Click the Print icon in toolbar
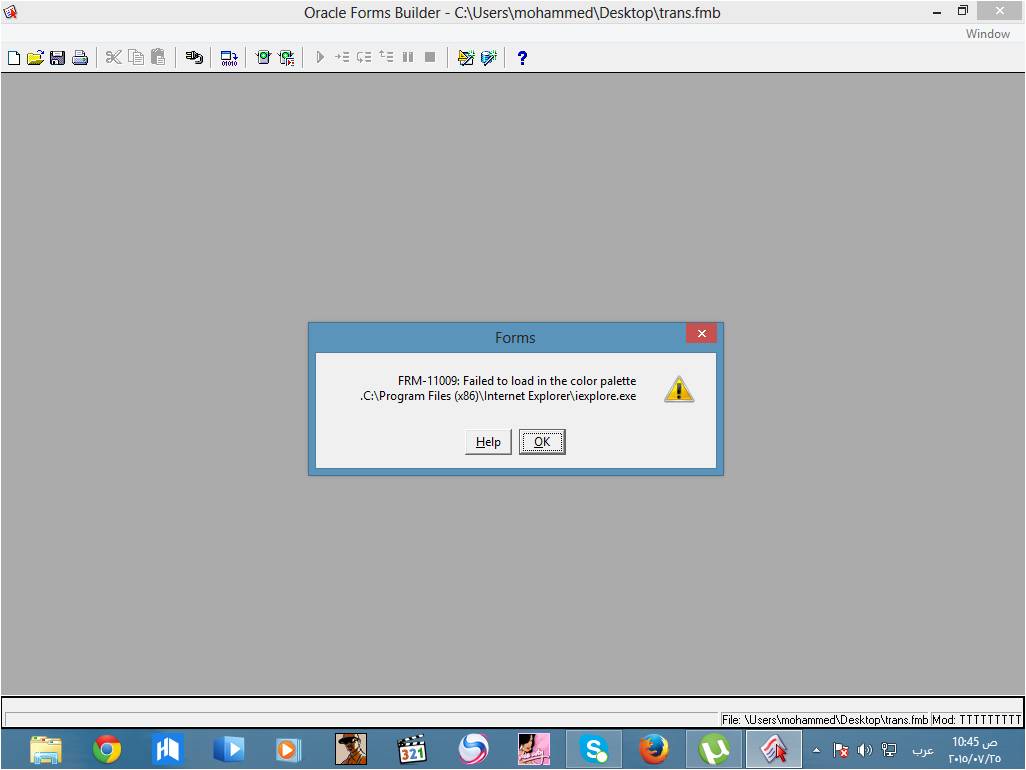 (79, 58)
